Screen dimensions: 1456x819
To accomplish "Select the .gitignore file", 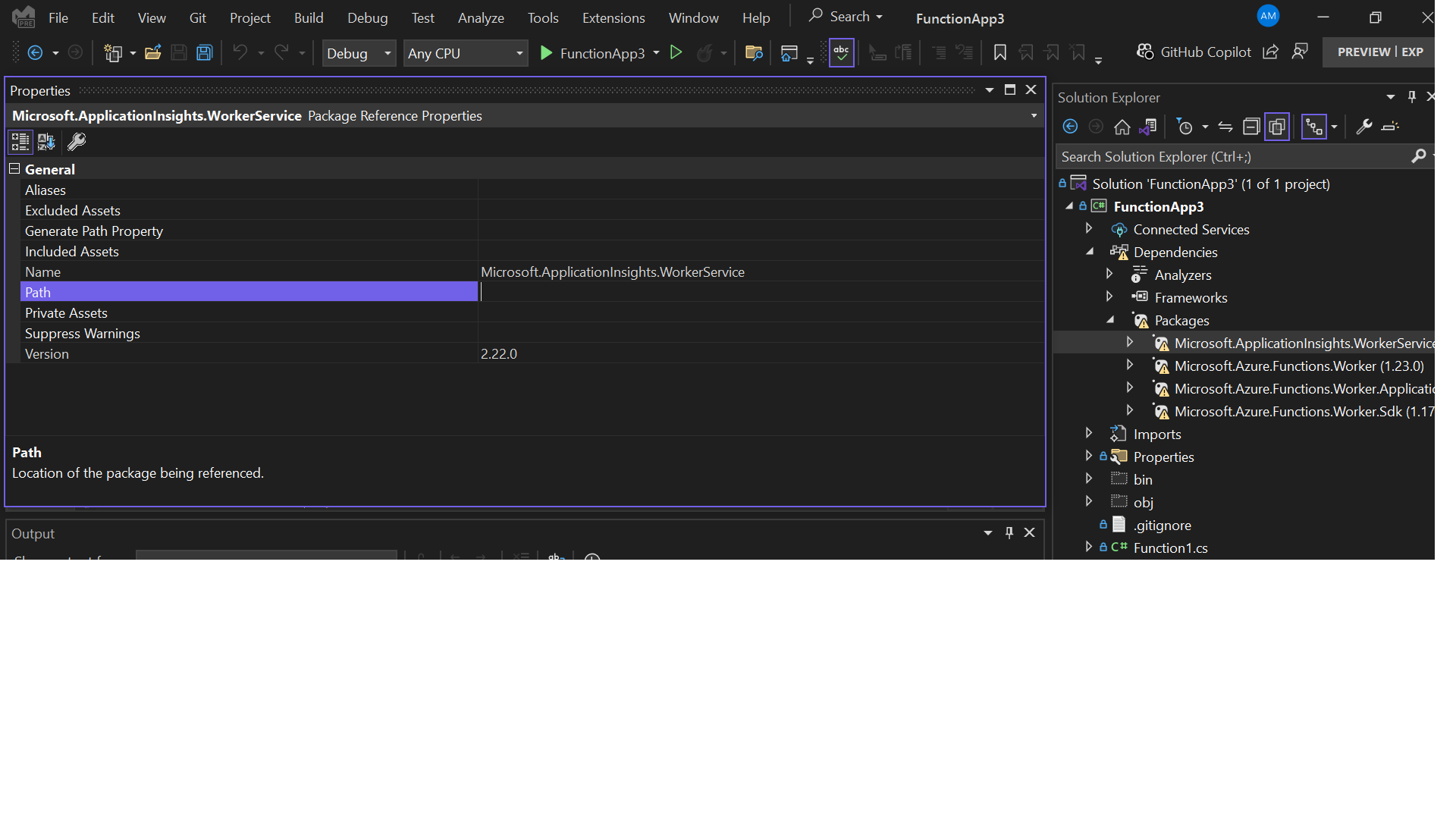I will point(1162,526).
